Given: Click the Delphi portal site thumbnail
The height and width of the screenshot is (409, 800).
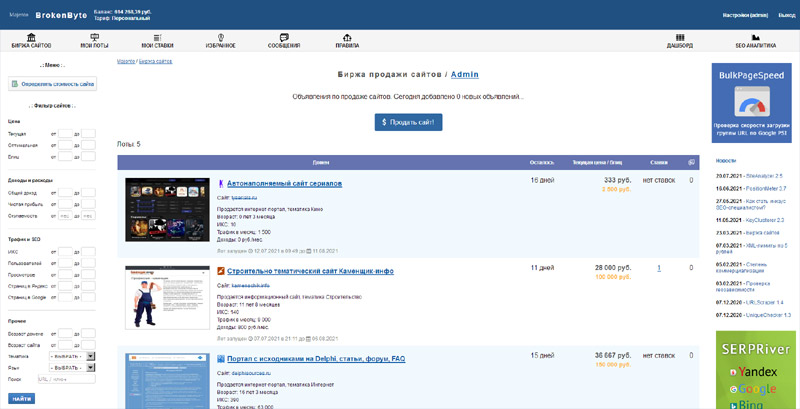Looking at the screenshot, I should coord(167,381).
